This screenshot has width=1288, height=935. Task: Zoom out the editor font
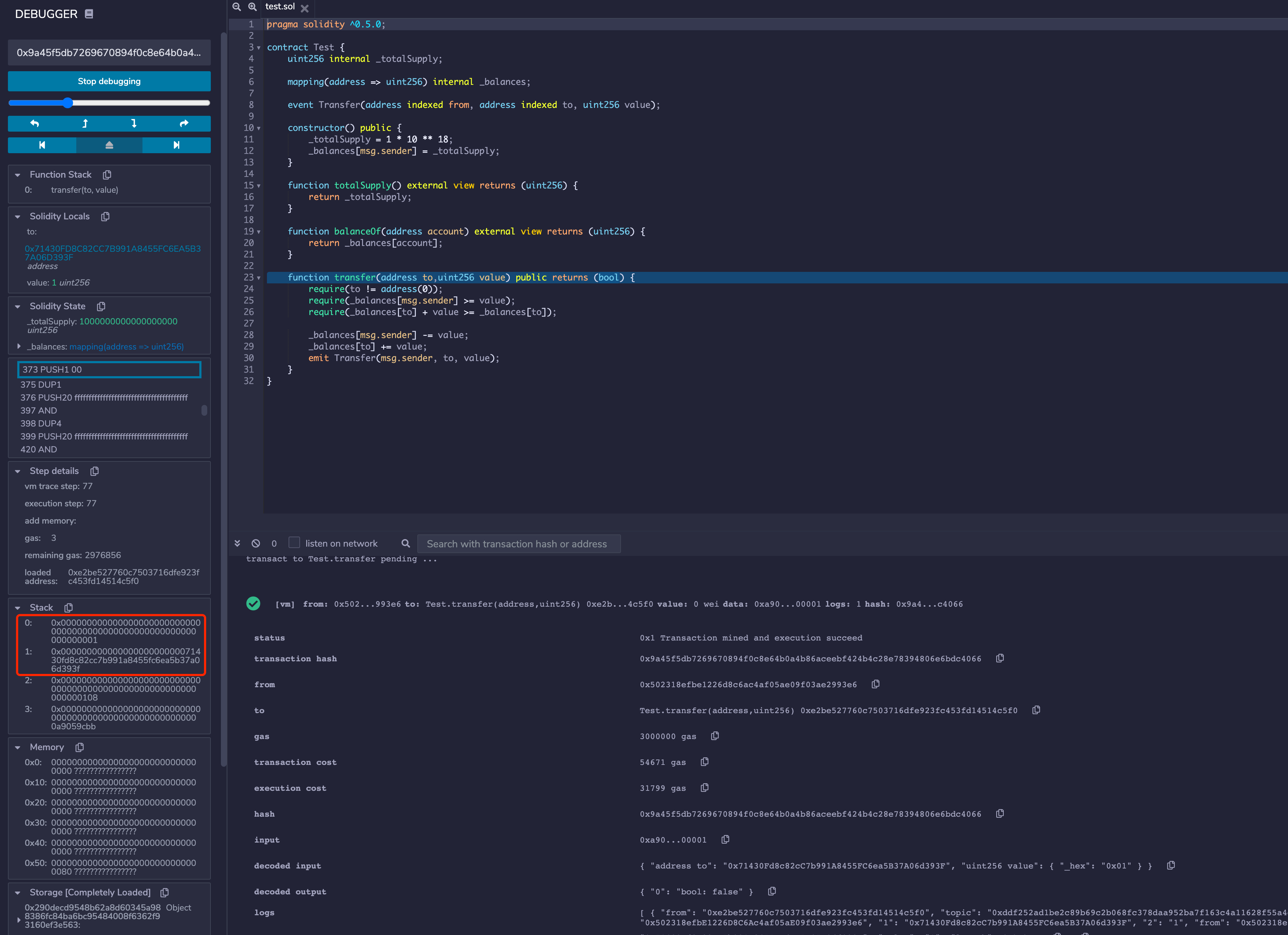[237, 7]
